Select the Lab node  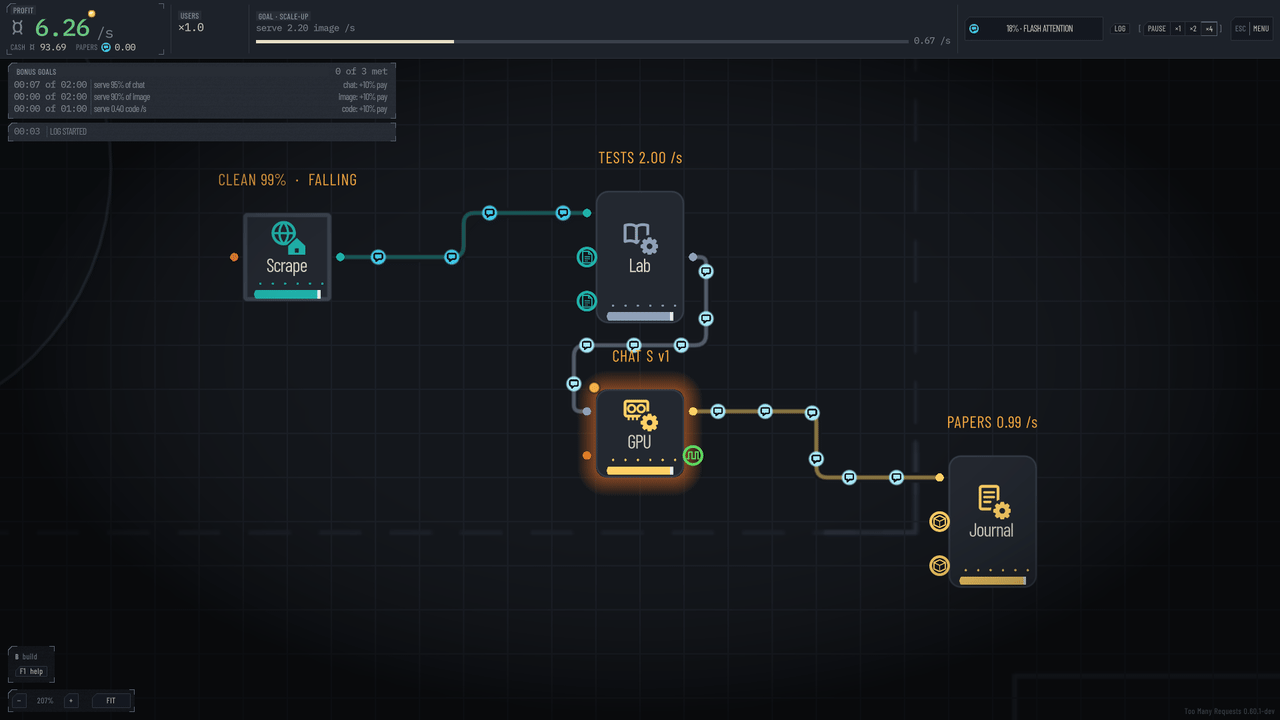click(640, 257)
